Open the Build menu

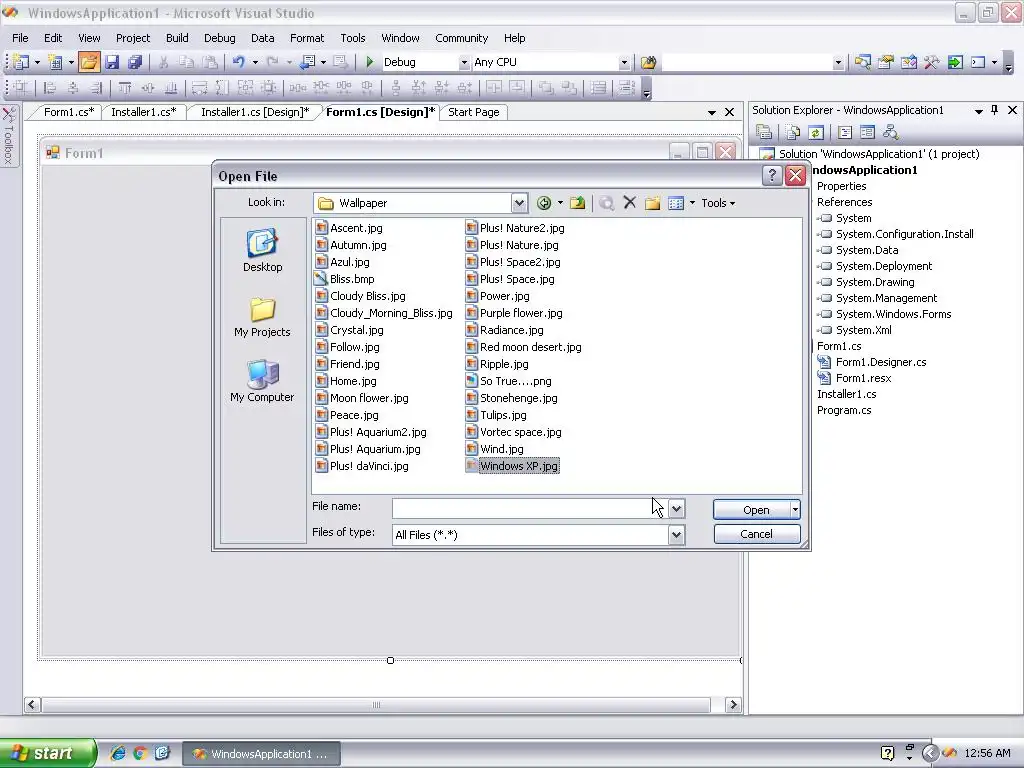(177, 38)
